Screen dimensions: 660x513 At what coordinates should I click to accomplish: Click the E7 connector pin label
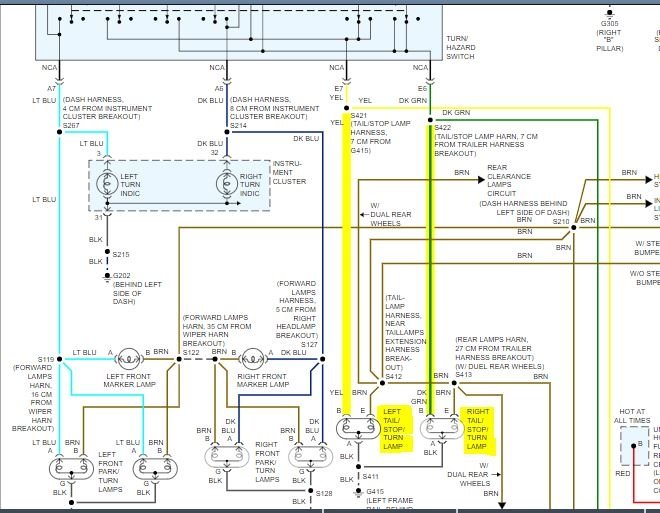coord(338,89)
